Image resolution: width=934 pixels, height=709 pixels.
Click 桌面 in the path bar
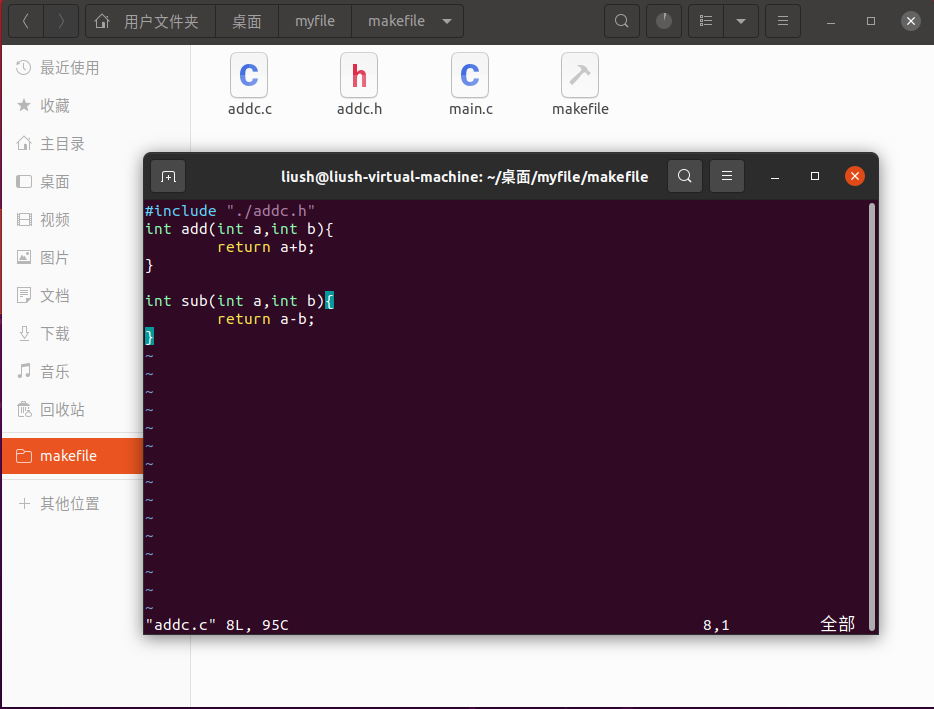click(246, 20)
